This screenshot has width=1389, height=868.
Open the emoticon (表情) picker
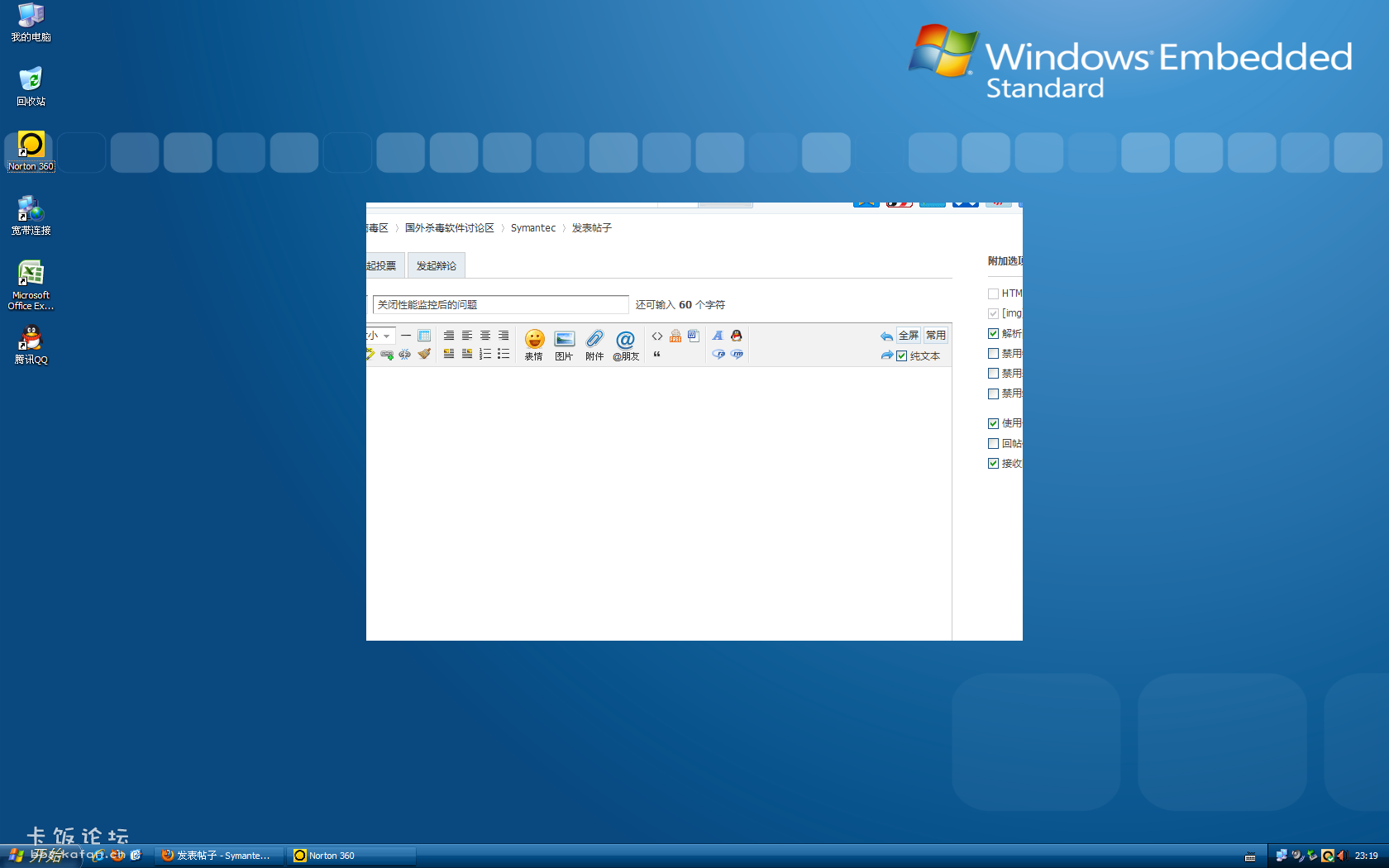click(534, 344)
